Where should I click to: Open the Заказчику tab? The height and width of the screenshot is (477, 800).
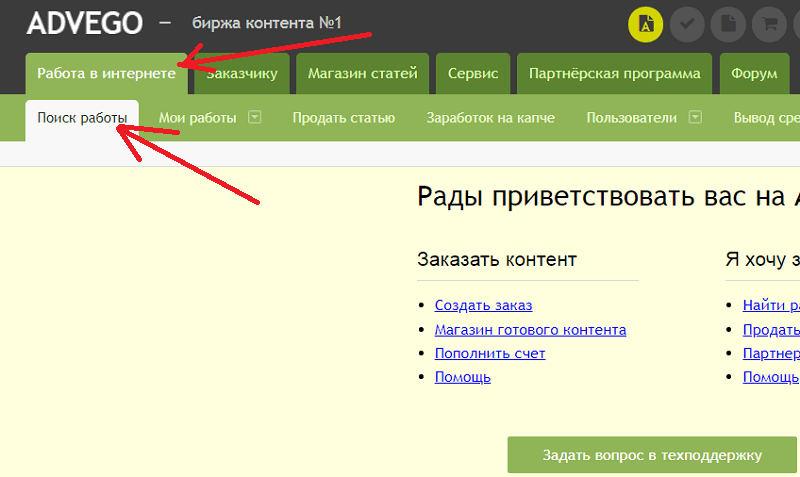coord(242,73)
